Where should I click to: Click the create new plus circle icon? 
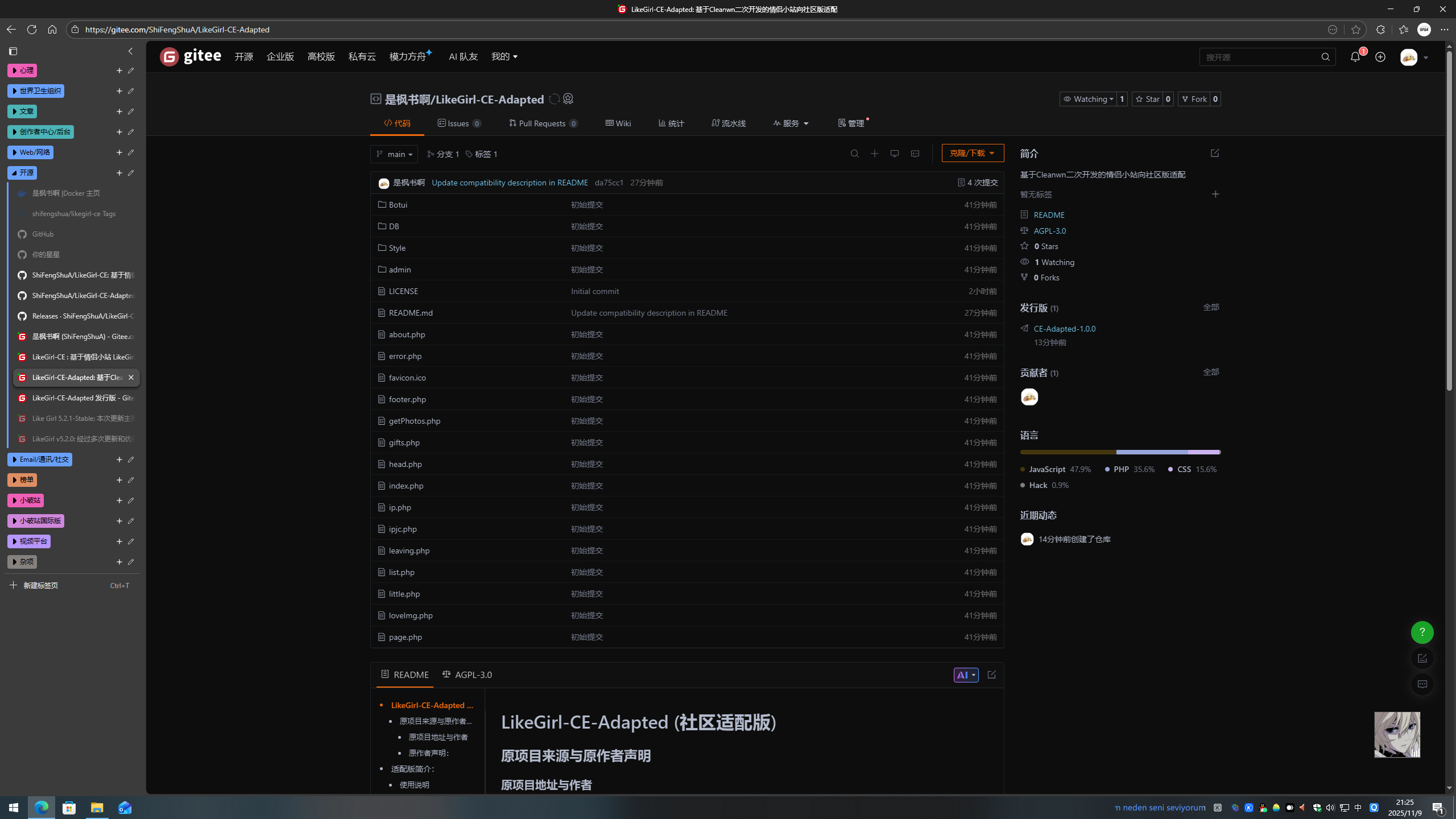pos(1380,57)
